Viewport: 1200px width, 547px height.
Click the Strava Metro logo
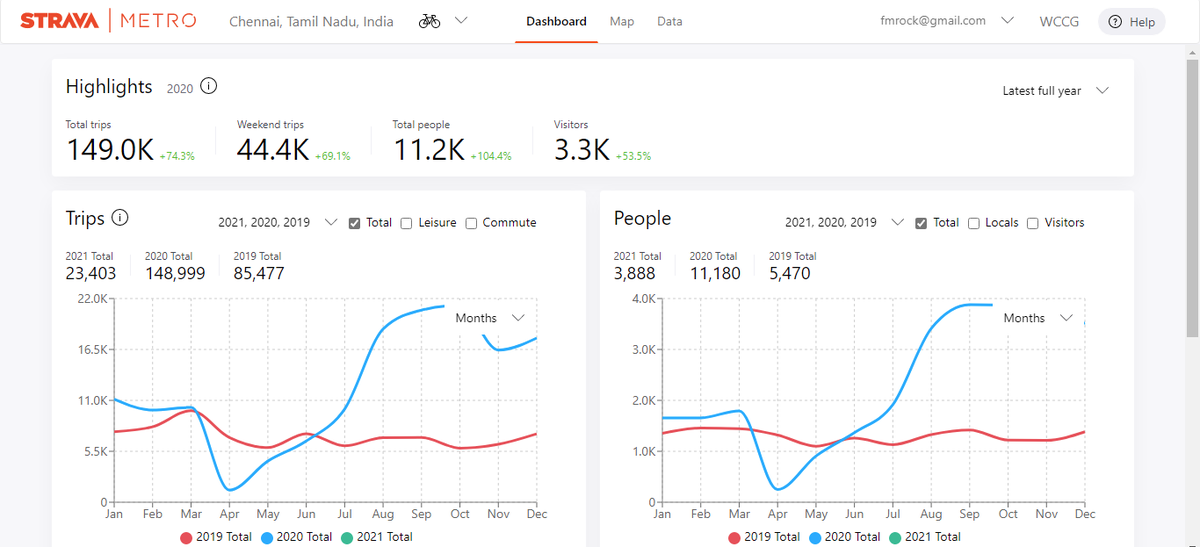pos(108,21)
